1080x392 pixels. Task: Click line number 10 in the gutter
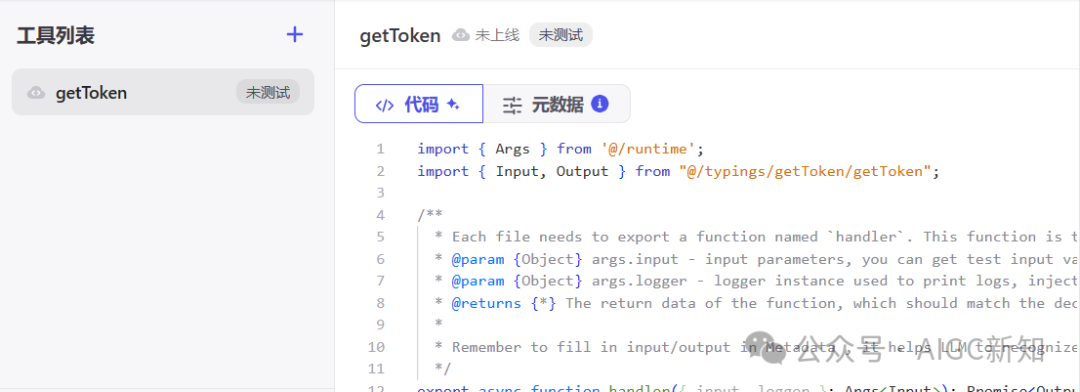coord(377,347)
